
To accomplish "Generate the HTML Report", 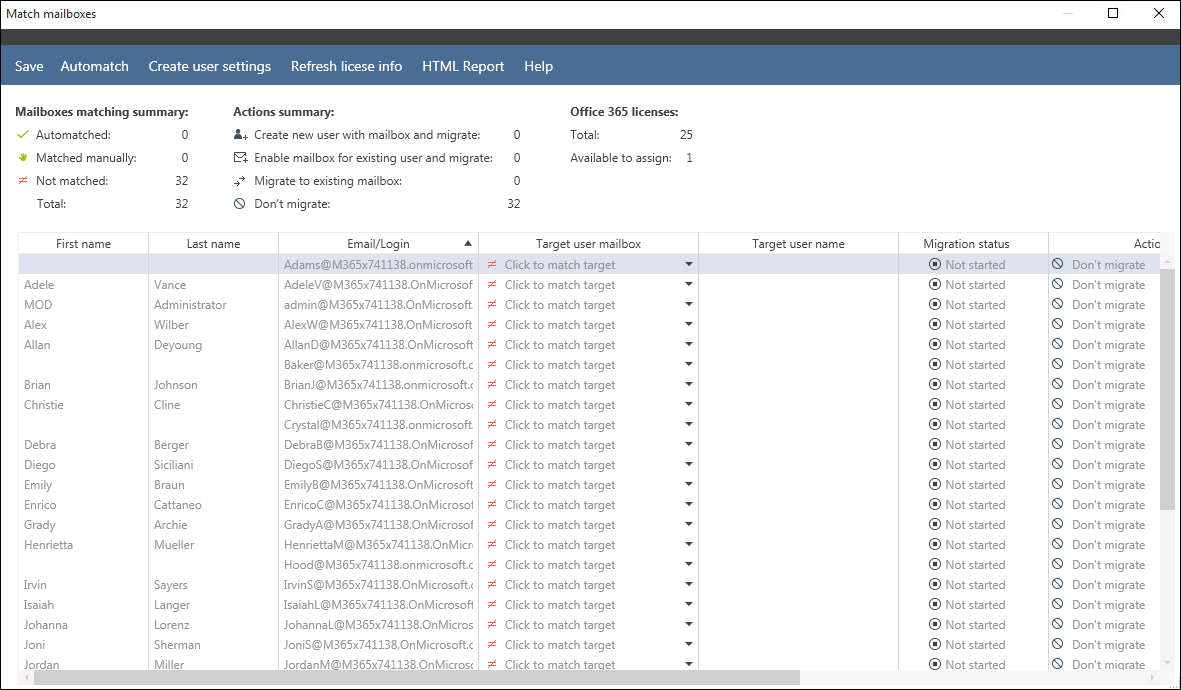I will (463, 66).
